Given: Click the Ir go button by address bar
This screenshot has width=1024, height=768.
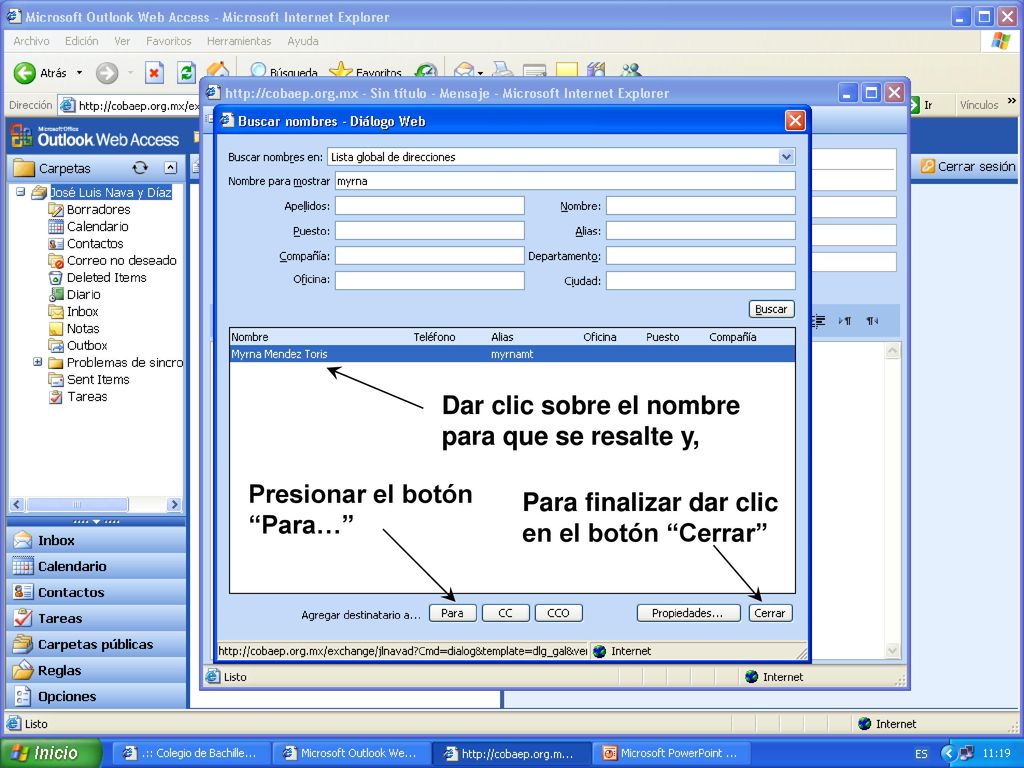Looking at the screenshot, I should coord(922,104).
